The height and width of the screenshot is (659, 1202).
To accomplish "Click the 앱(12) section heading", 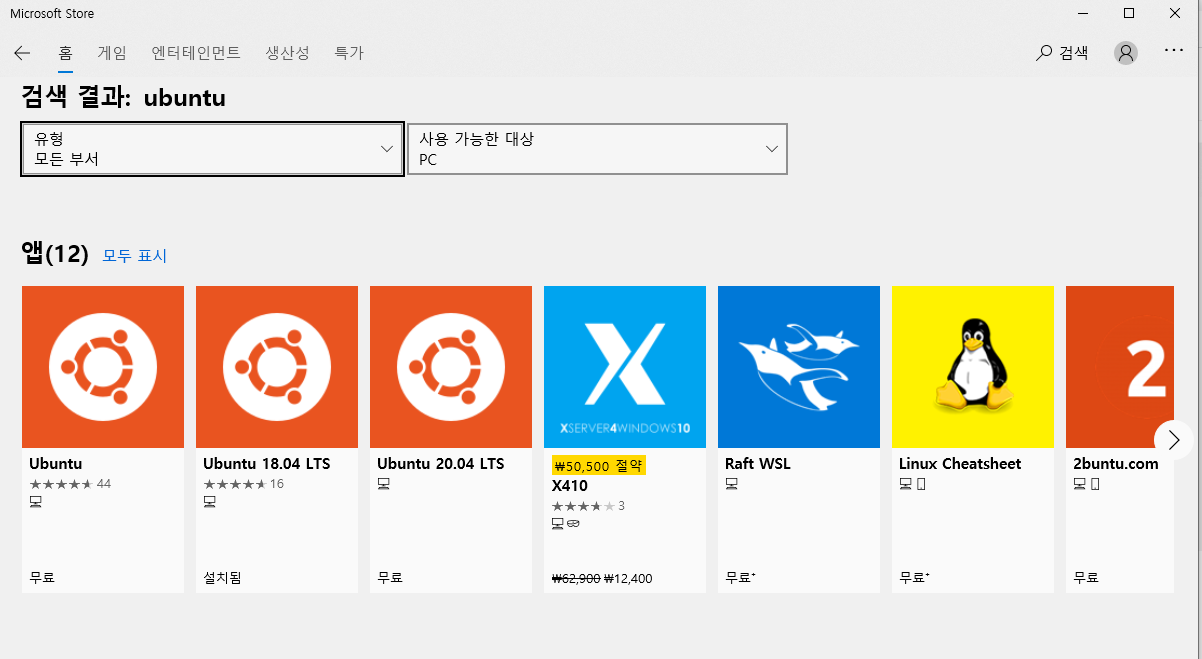I will coord(55,254).
